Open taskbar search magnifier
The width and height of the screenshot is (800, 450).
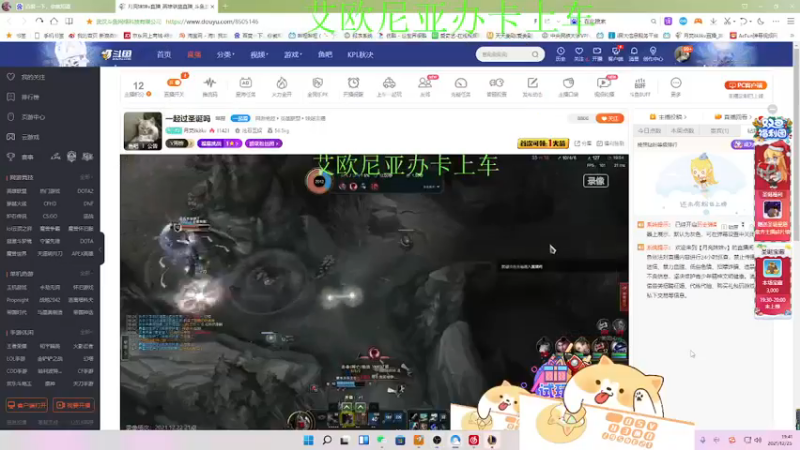[x=327, y=440]
